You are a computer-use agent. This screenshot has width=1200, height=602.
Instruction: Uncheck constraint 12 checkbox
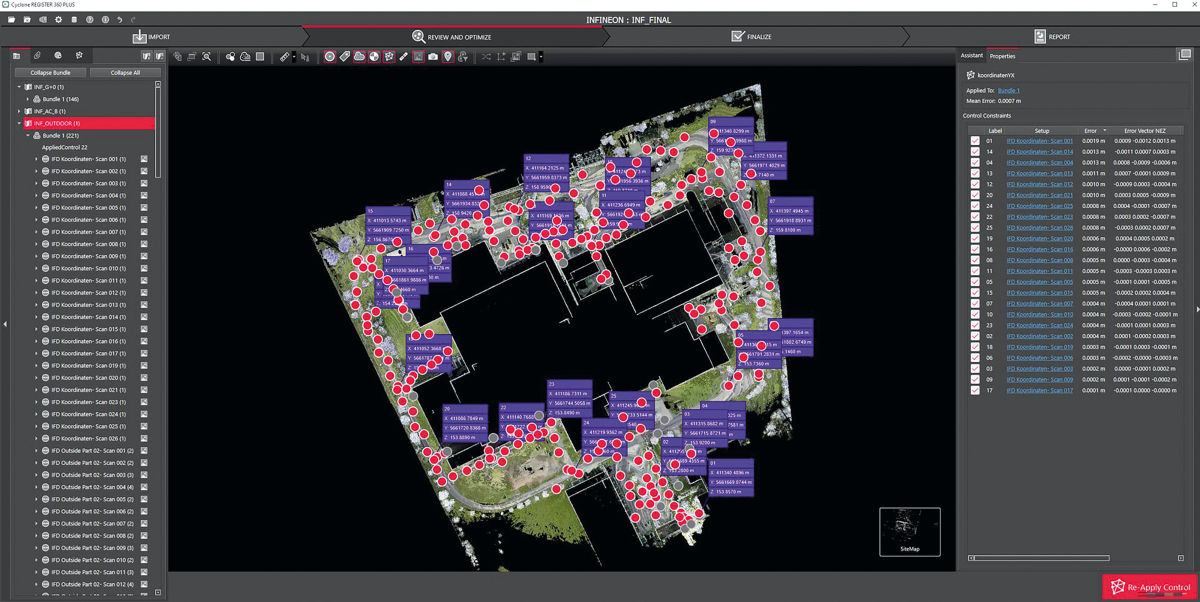(x=975, y=184)
